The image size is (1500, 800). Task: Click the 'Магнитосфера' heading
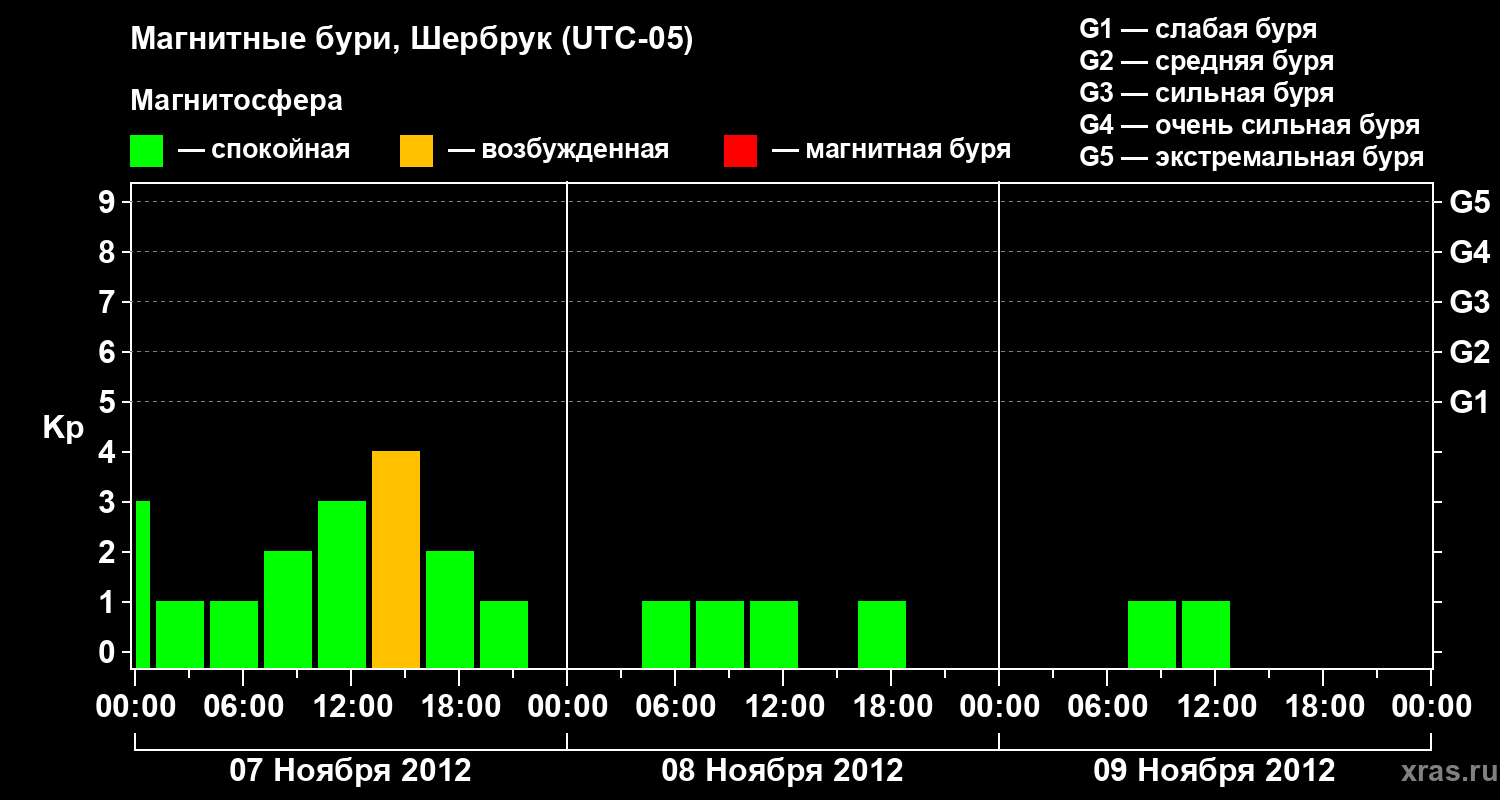(x=236, y=101)
